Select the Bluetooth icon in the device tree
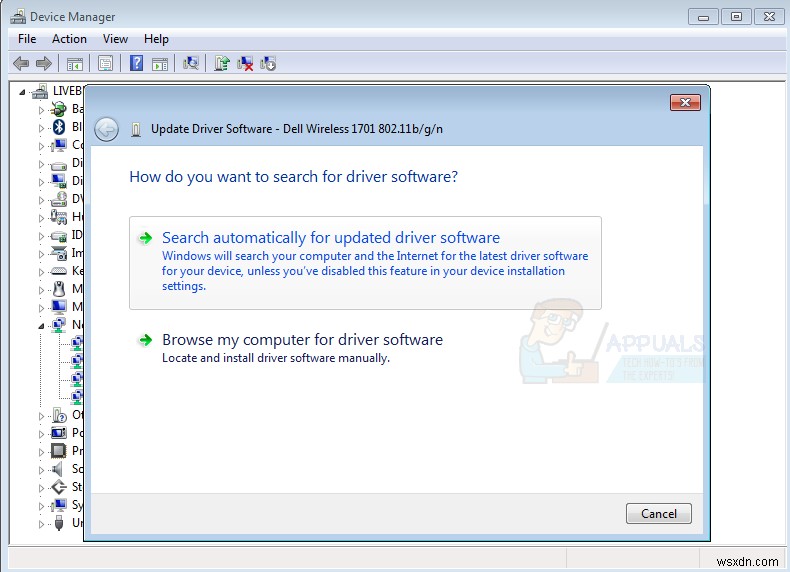Screen dimensions: 790x572 tap(59, 126)
